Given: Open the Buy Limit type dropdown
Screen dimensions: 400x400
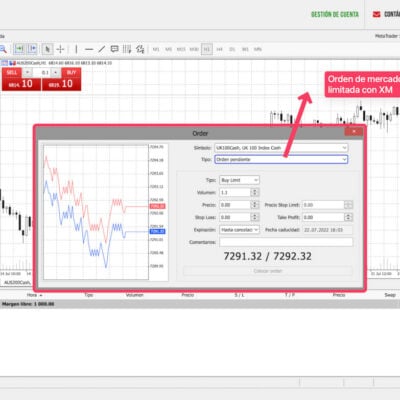Looking at the screenshot, I should [x=239, y=180].
